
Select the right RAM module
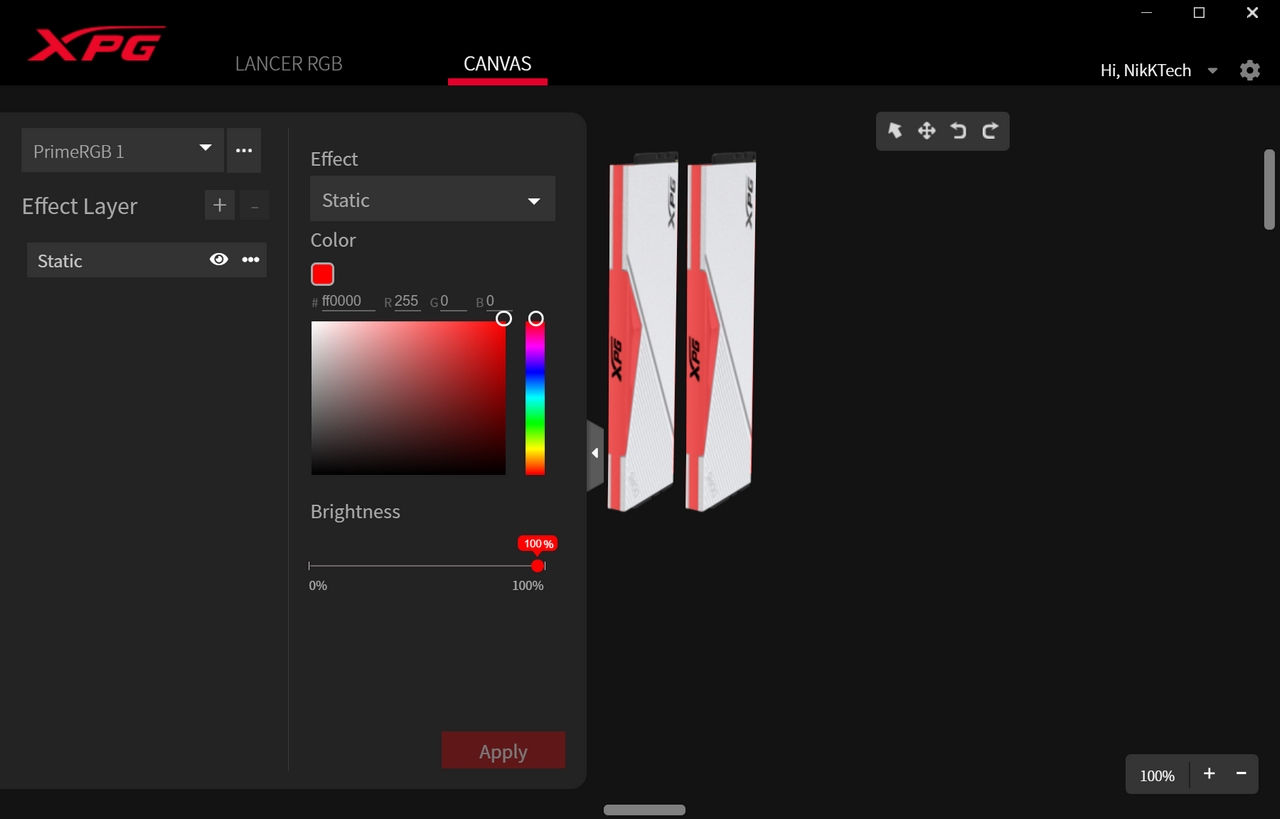pos(720,332)
